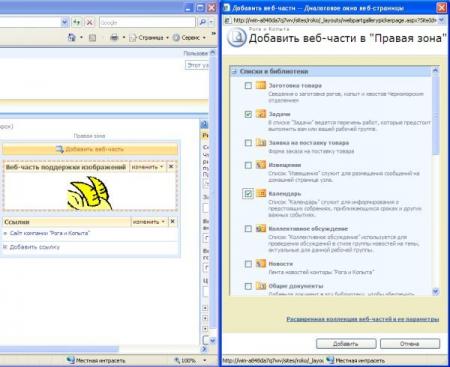Viewport: 450px width, 367px height.
Task: Open изменить menu of the image web part
Action: tap(147, 167)
